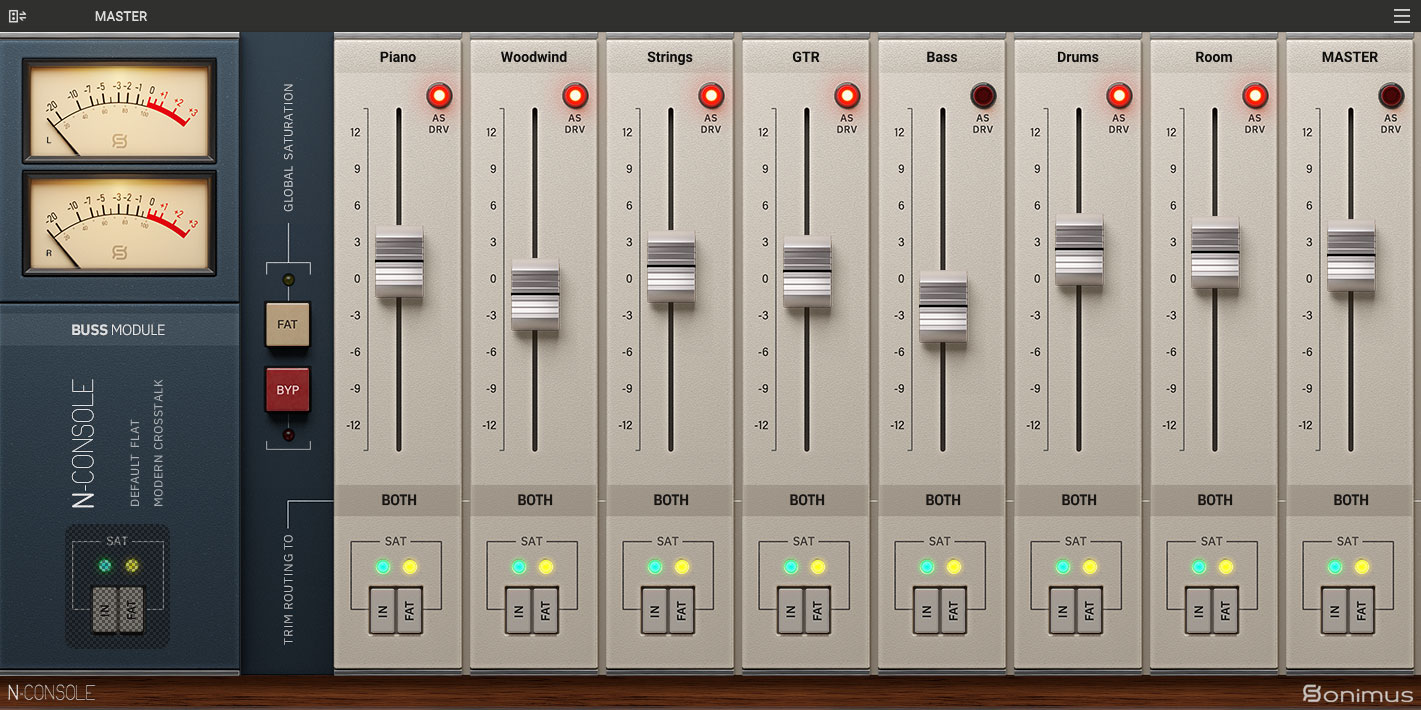This screenshot has width=1421, height=710.
Task: Toggle the SAT FAT switch on MASTER channel
Action: pos(1362,610)
